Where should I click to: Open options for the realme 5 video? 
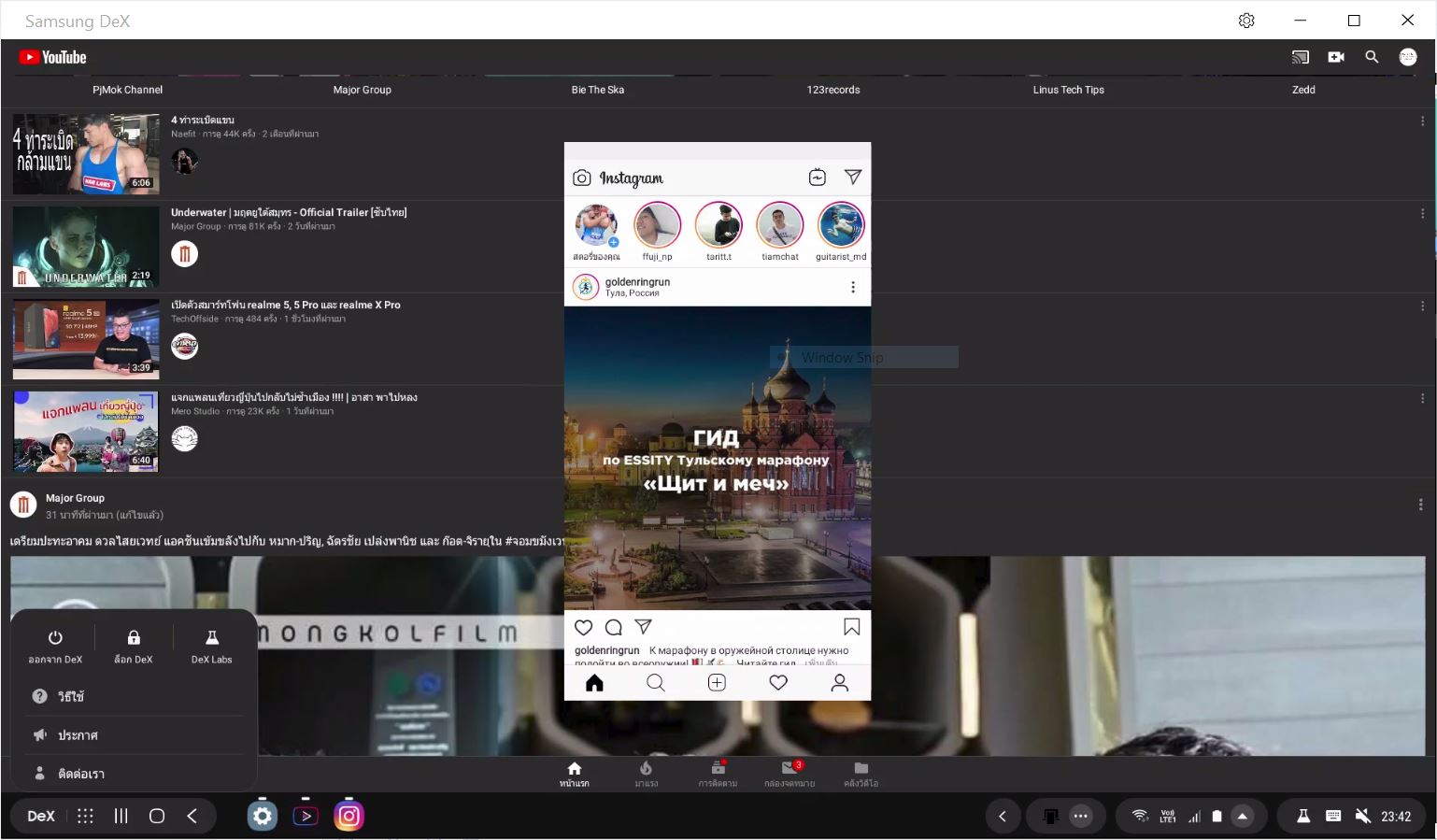click(x=1422, y=306)
